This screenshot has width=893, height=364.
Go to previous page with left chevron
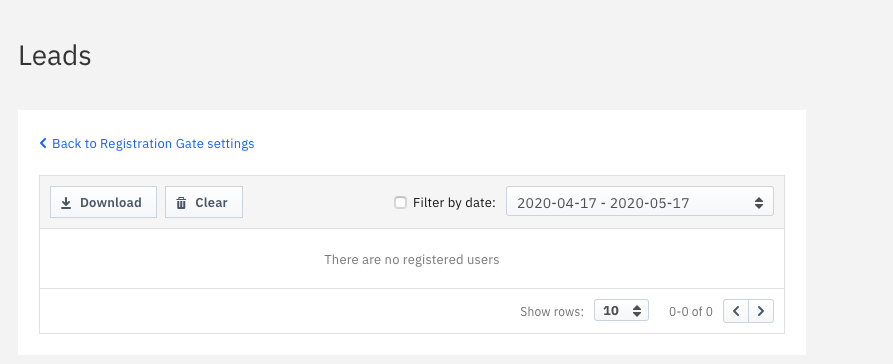coord(736,311)
